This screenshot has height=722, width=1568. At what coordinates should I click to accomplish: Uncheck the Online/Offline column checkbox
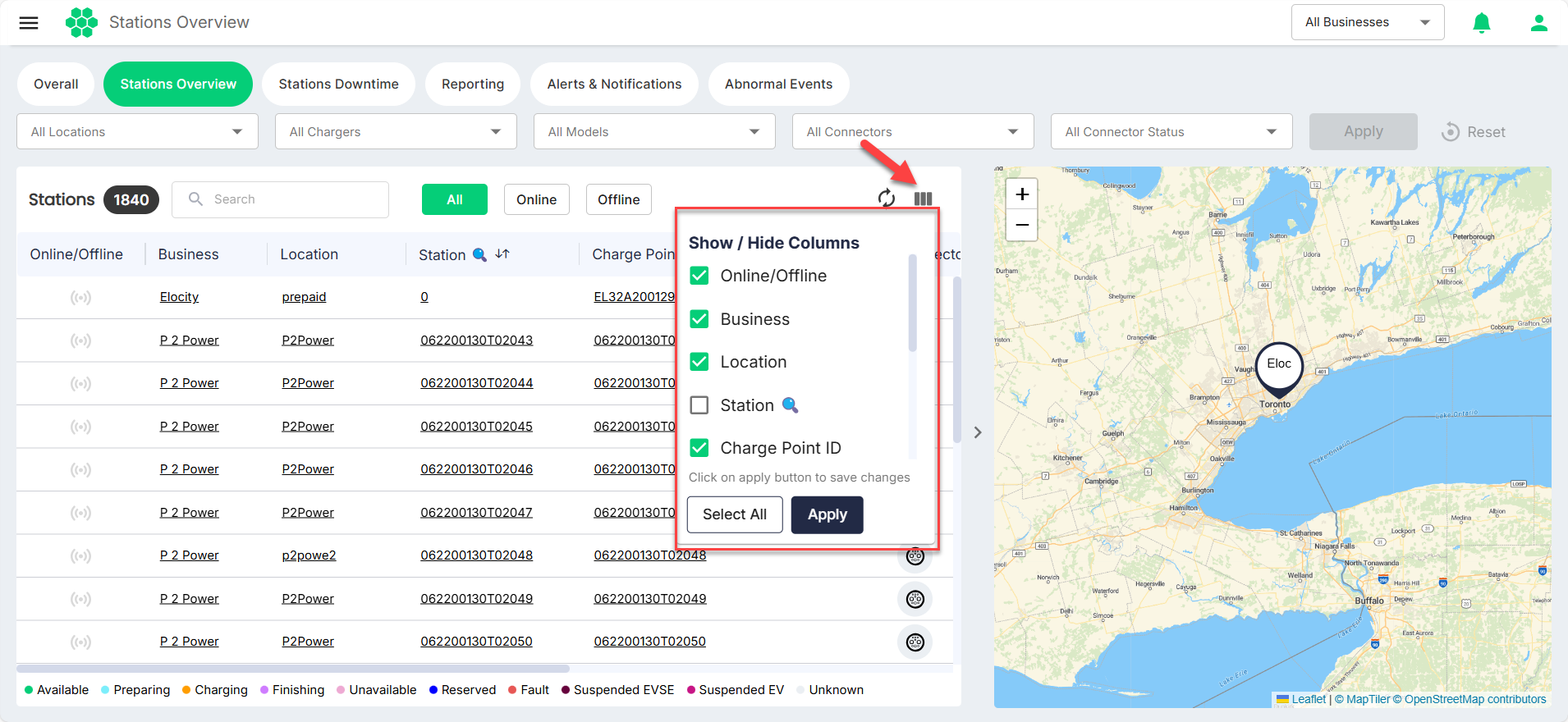click(x=699, y=276)
